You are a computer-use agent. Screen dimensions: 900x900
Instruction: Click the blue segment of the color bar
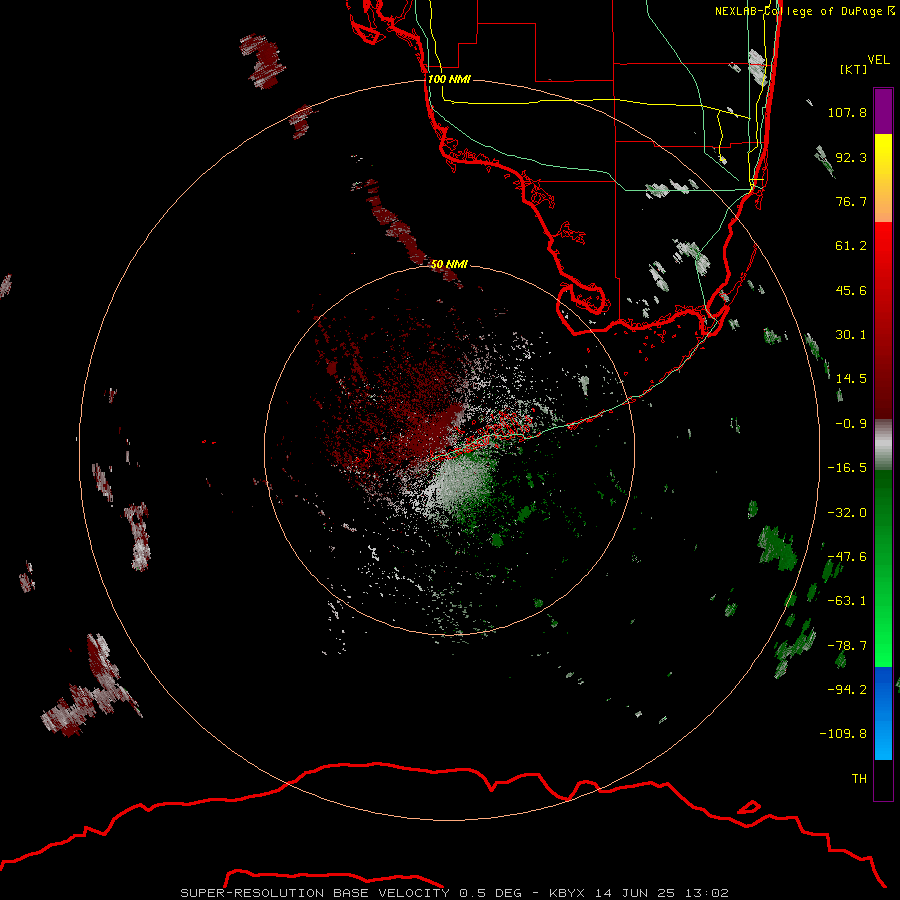[x=883, y=713]
